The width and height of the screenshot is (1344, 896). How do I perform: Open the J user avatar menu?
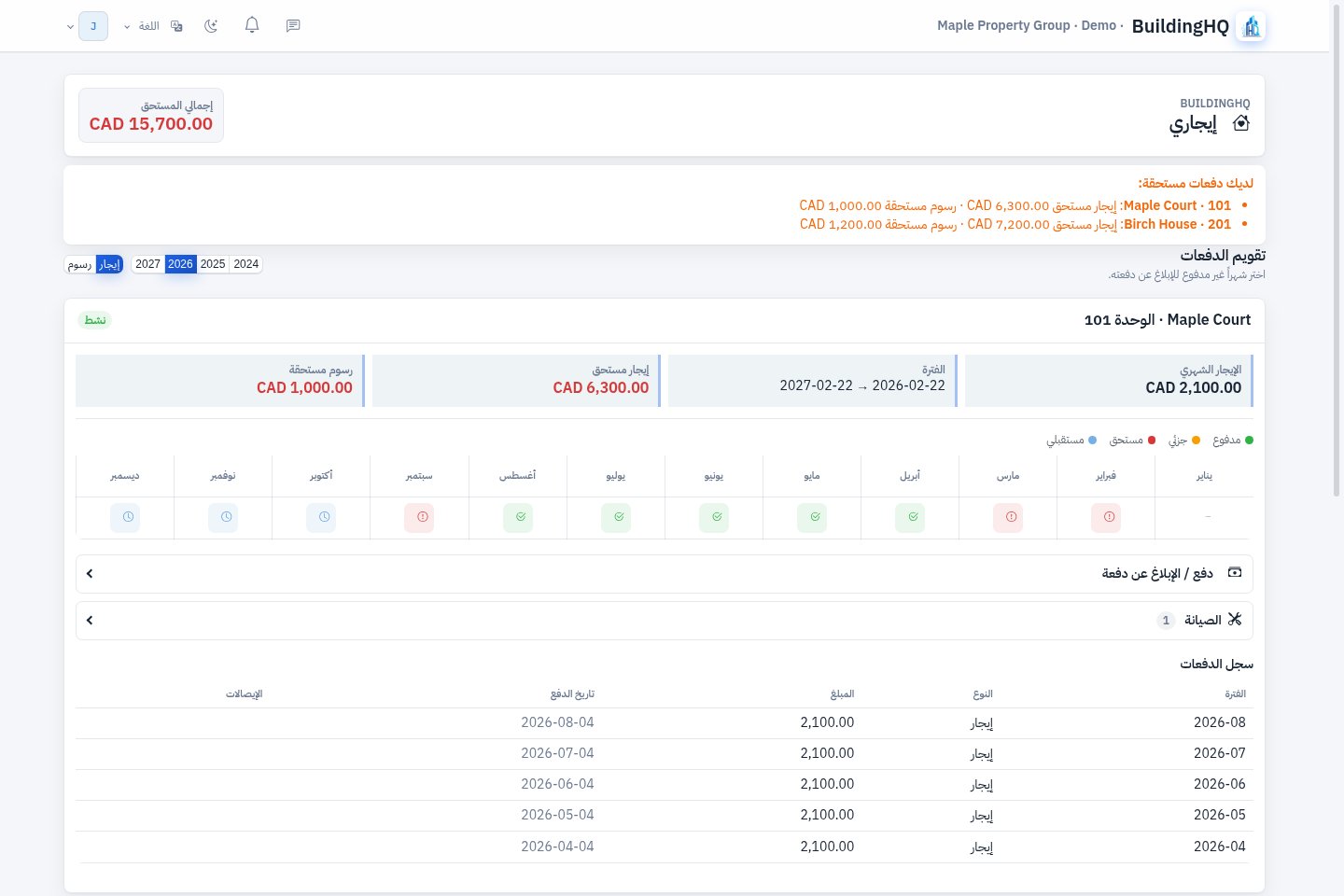[93, 26]
